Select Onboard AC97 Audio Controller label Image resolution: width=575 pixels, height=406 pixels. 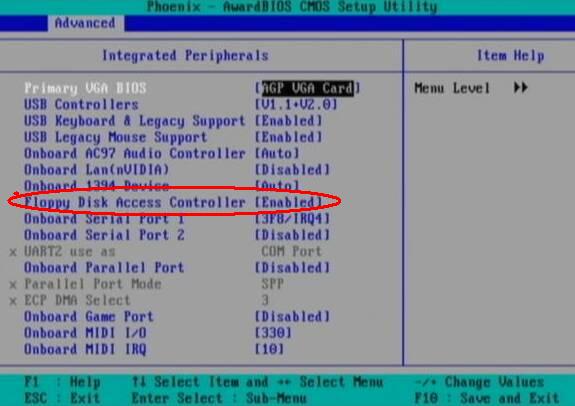[135, 153]
